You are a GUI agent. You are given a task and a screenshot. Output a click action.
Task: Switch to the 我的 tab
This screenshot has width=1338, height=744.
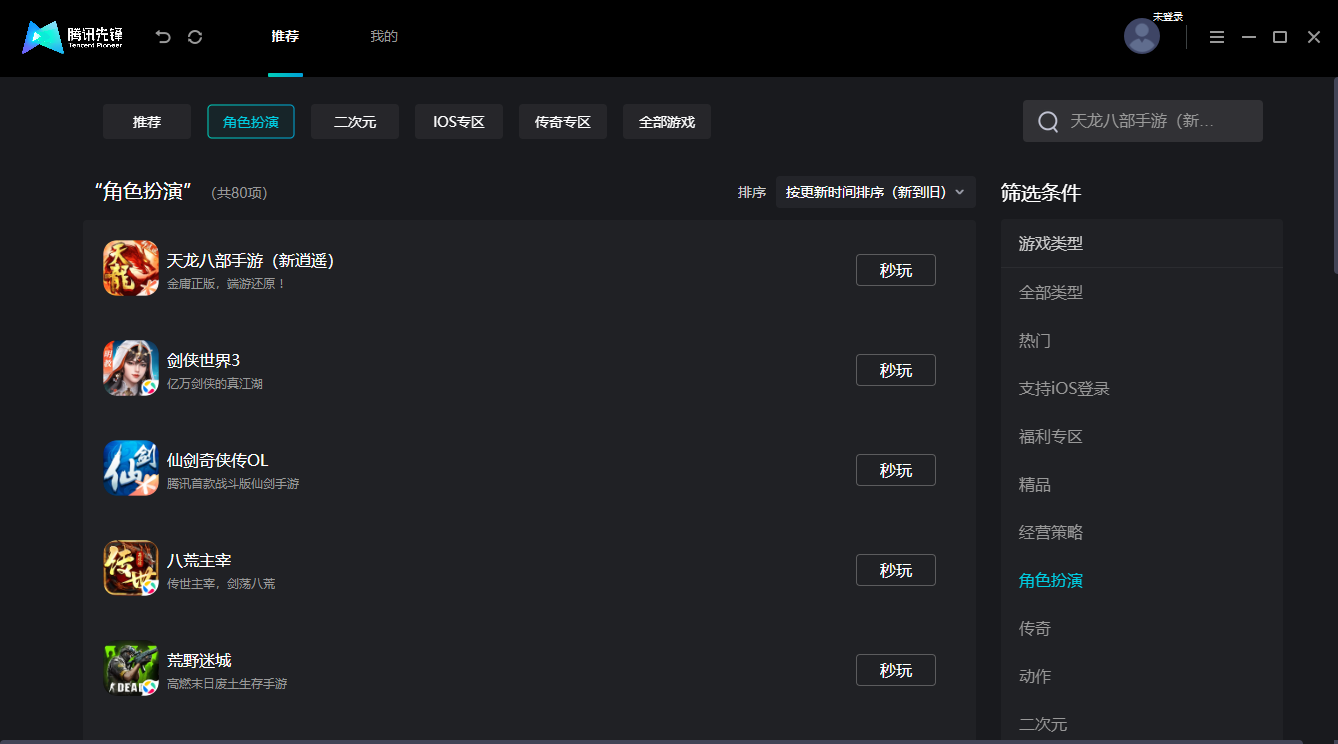[x=384, y=36]
